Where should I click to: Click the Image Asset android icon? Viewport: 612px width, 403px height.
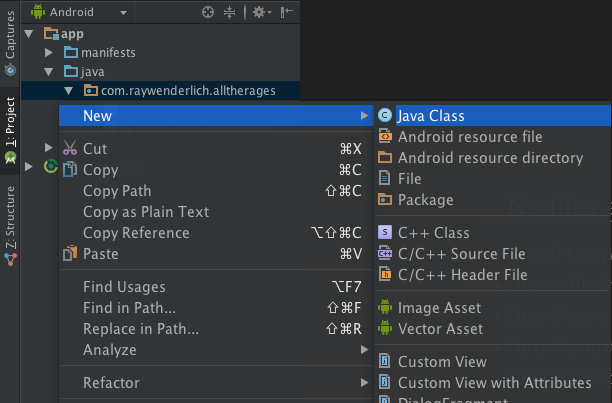pos(385,307)
